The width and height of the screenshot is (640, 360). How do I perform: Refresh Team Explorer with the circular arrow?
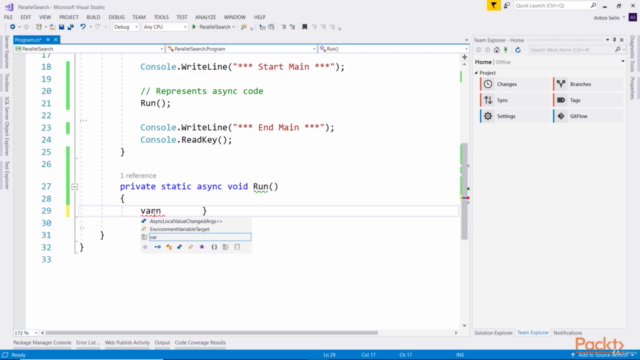518,50
